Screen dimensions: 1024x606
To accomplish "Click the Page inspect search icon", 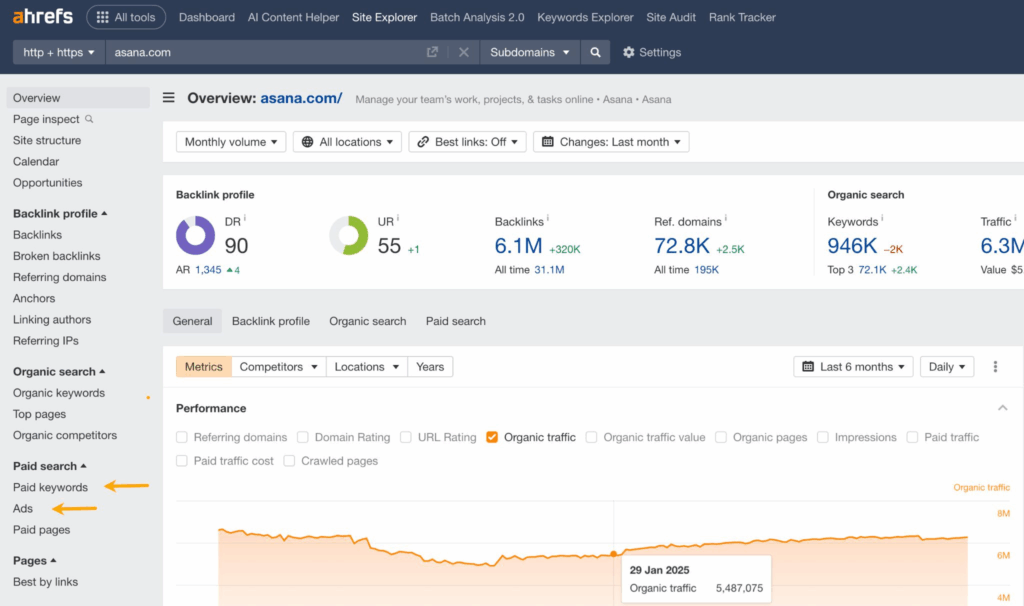I will pos(89,119).
